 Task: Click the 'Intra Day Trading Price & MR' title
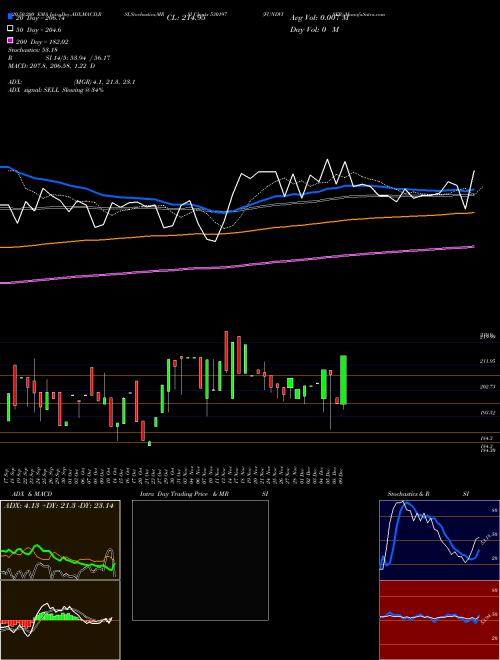[184, 494]
